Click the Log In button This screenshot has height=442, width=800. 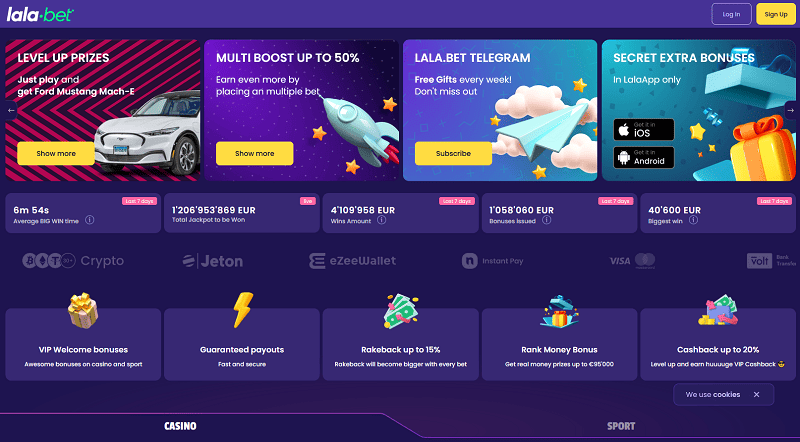[731, 14]
